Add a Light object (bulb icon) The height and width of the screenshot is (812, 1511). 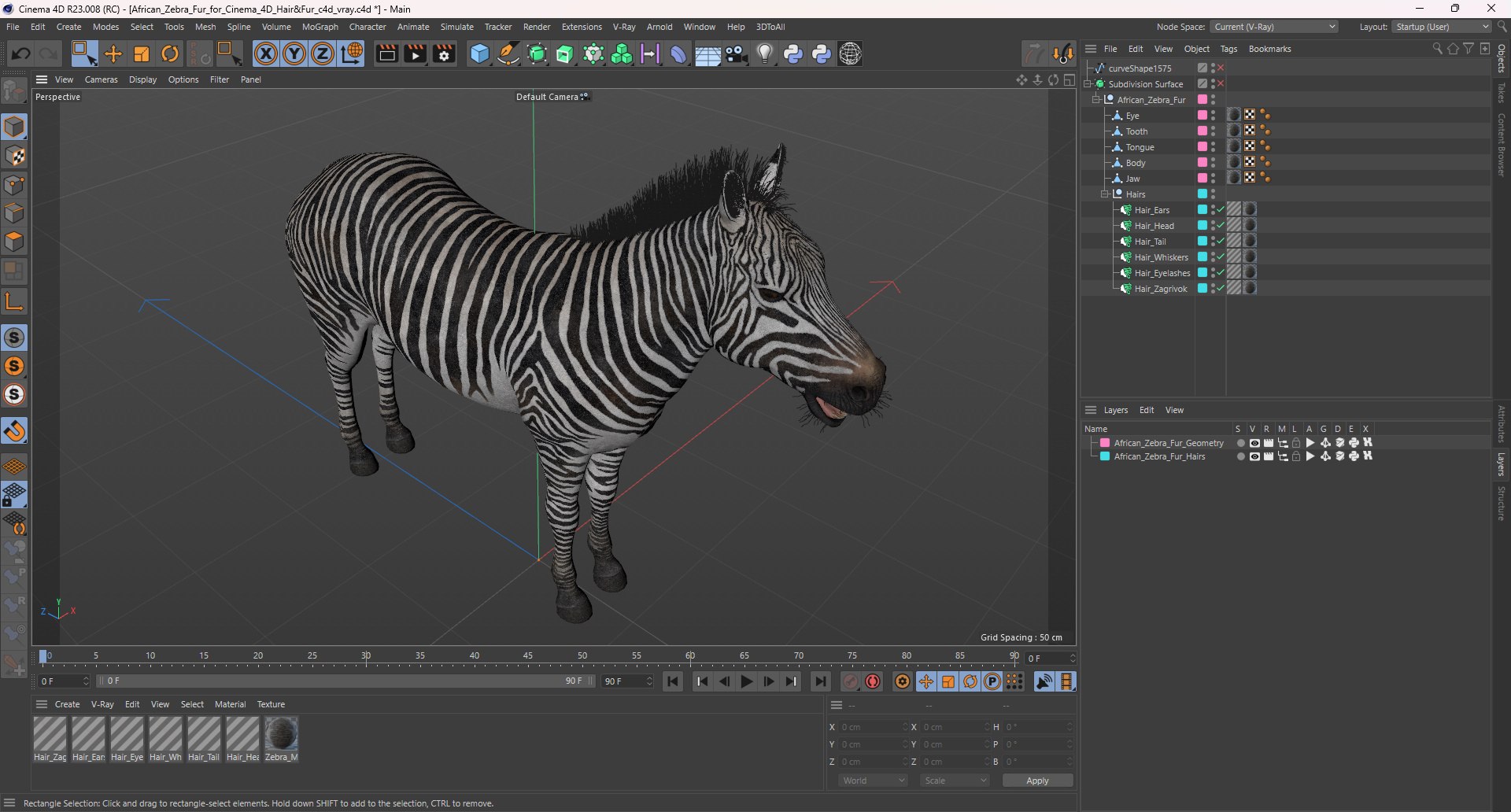click(765, 54)
